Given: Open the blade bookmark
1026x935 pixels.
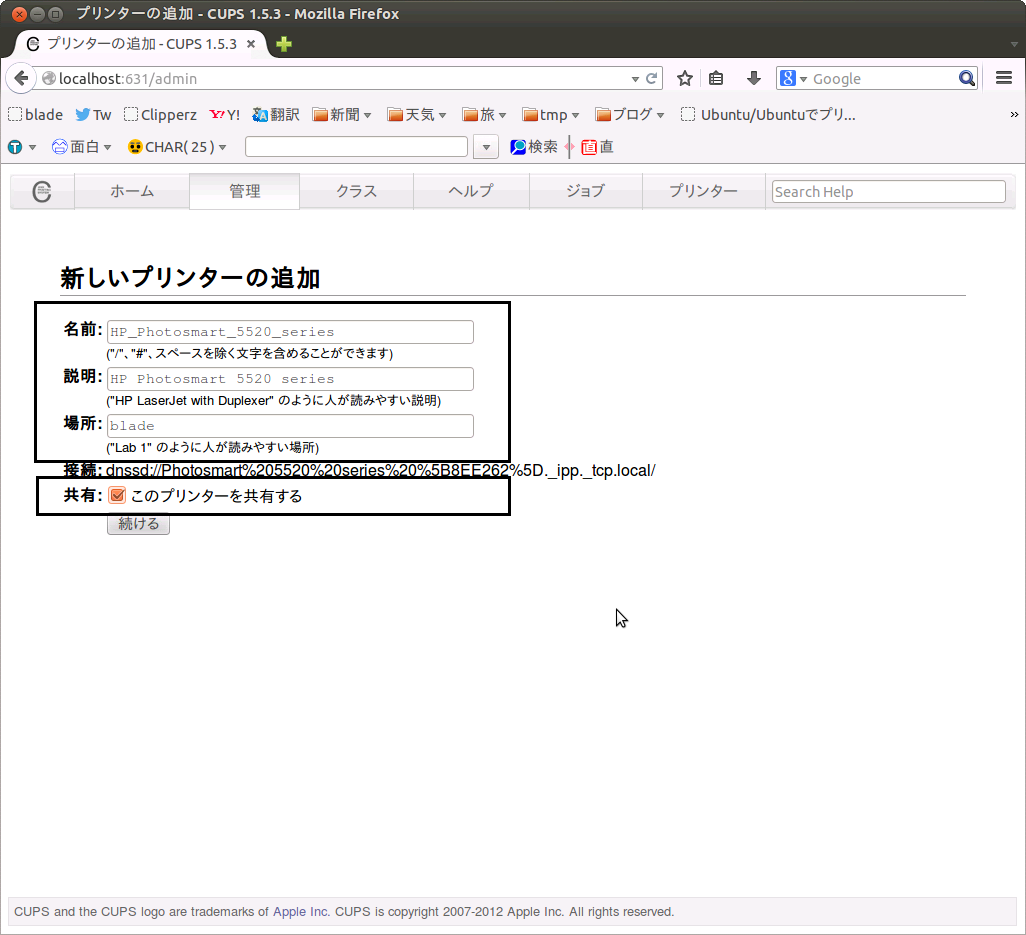Looking at the screenshot, I should coord(35,115).
